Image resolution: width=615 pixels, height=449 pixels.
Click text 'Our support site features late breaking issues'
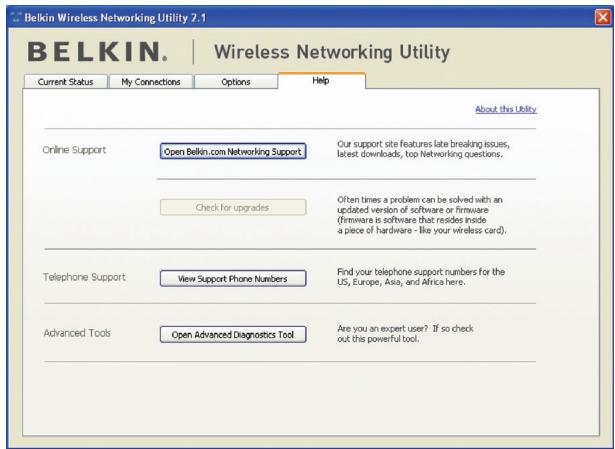click(424, 144)
